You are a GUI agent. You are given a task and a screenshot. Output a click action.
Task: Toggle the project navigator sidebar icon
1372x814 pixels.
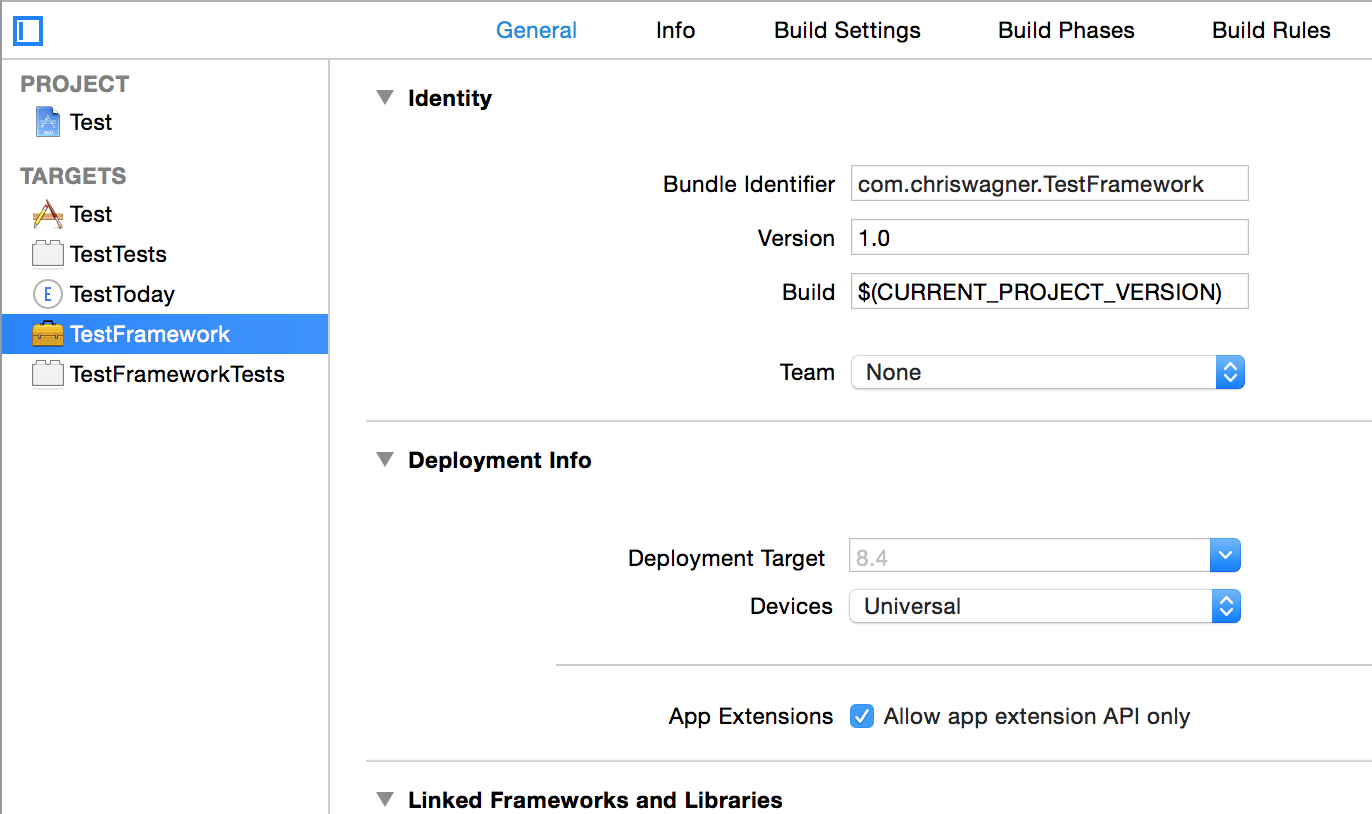[28, 31]
